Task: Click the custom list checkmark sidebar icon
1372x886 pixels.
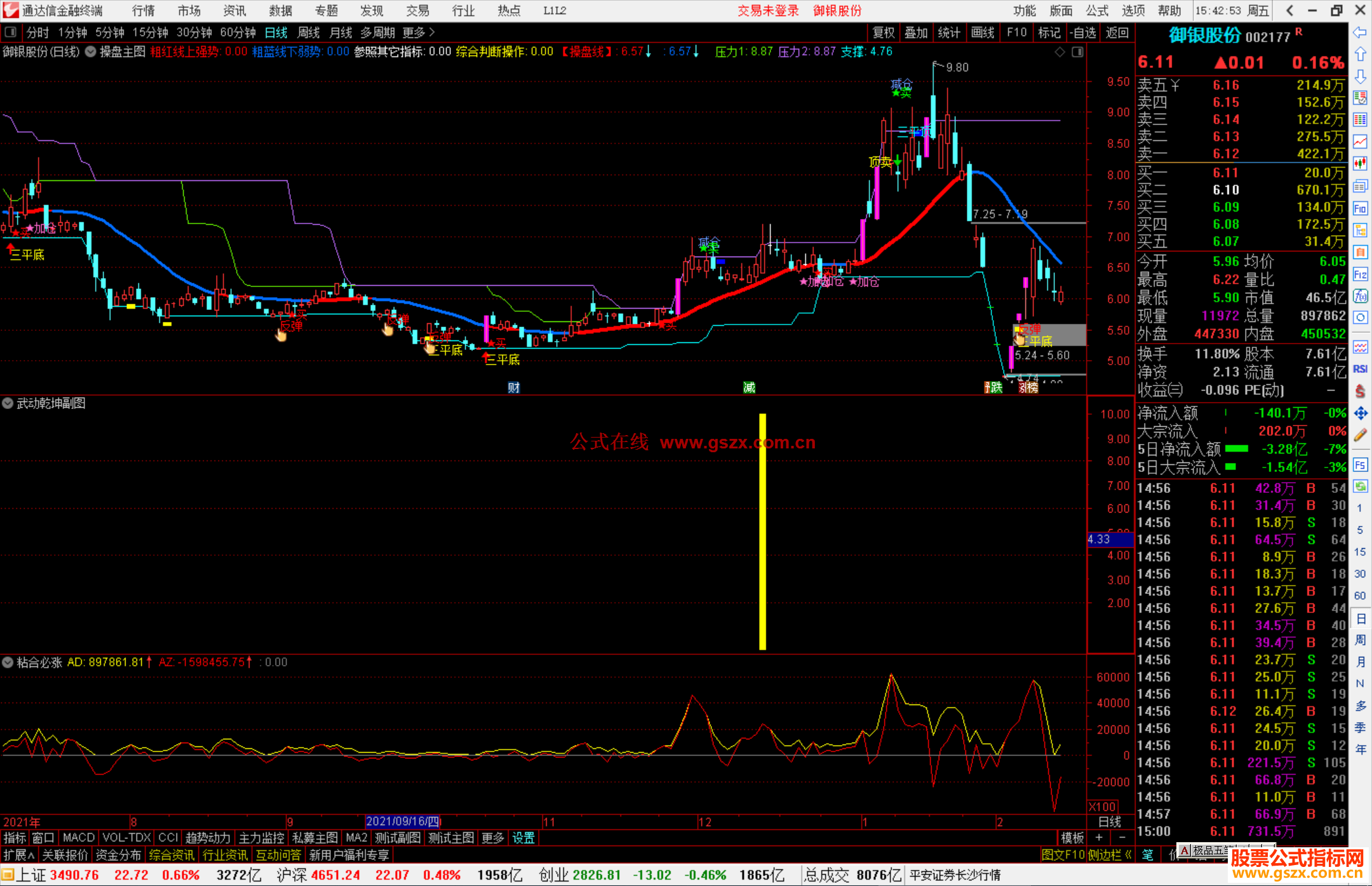Action: tap(1360, 98)
